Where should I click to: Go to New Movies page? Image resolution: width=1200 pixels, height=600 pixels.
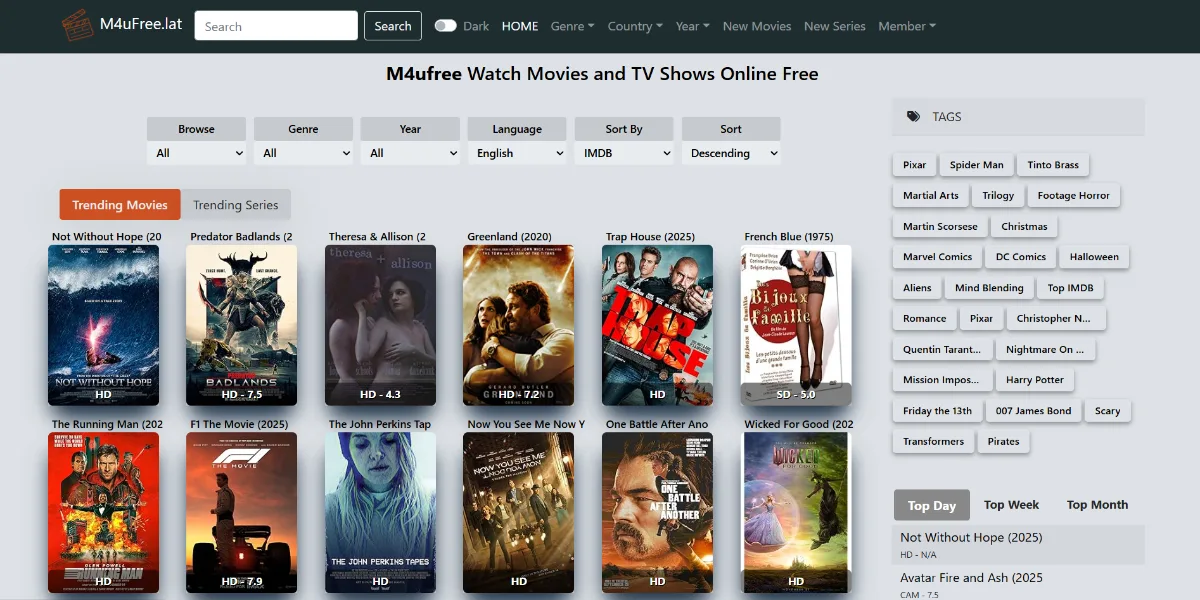[757, 26]
